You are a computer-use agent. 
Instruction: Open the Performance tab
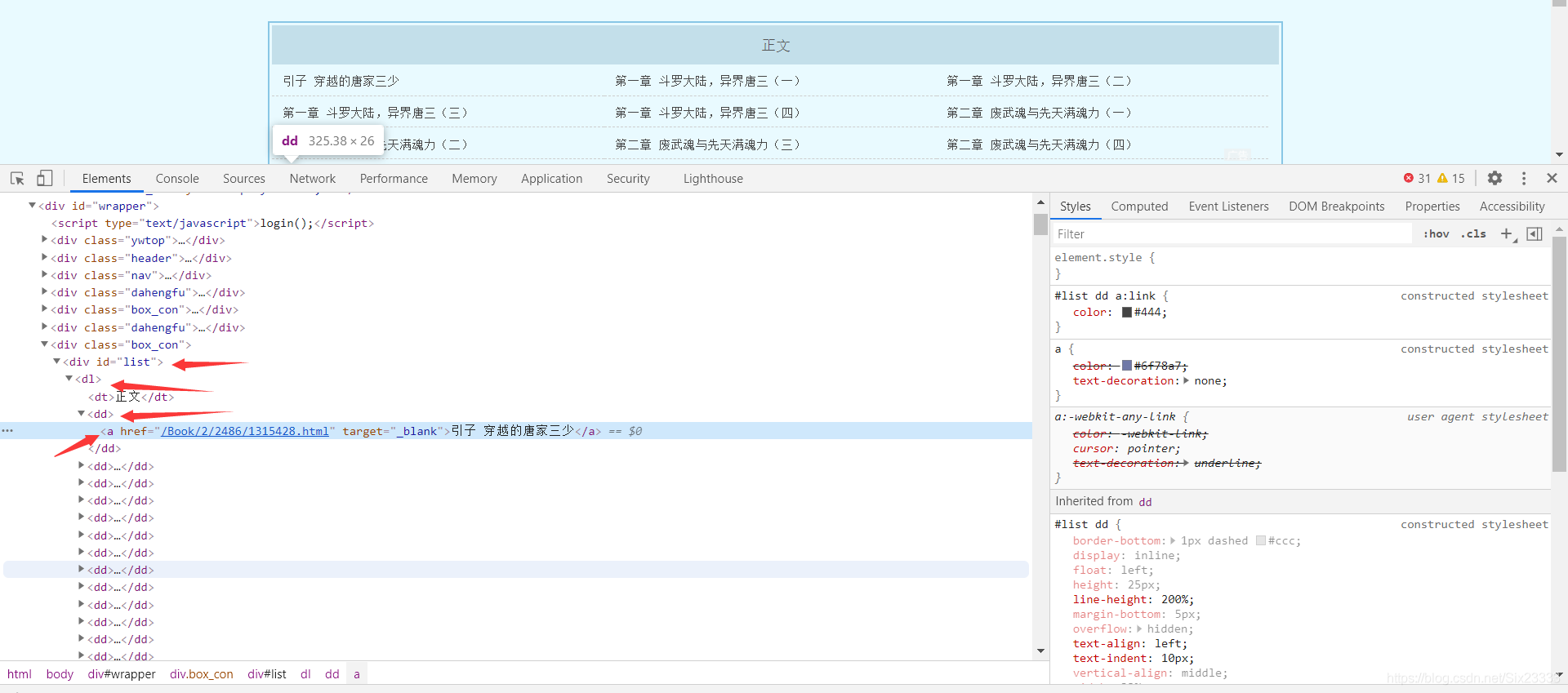click(x=394, y=179)
